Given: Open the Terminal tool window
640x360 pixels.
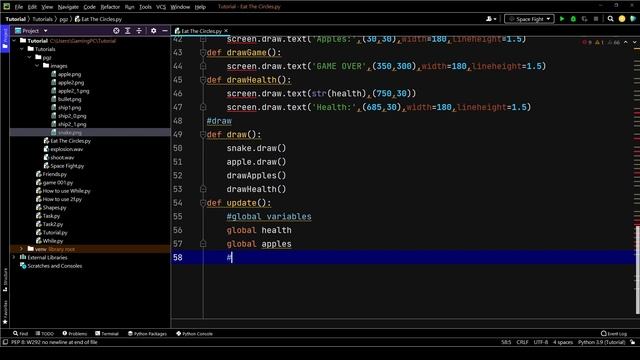Looking at the screenshot, I should point(107,333).
